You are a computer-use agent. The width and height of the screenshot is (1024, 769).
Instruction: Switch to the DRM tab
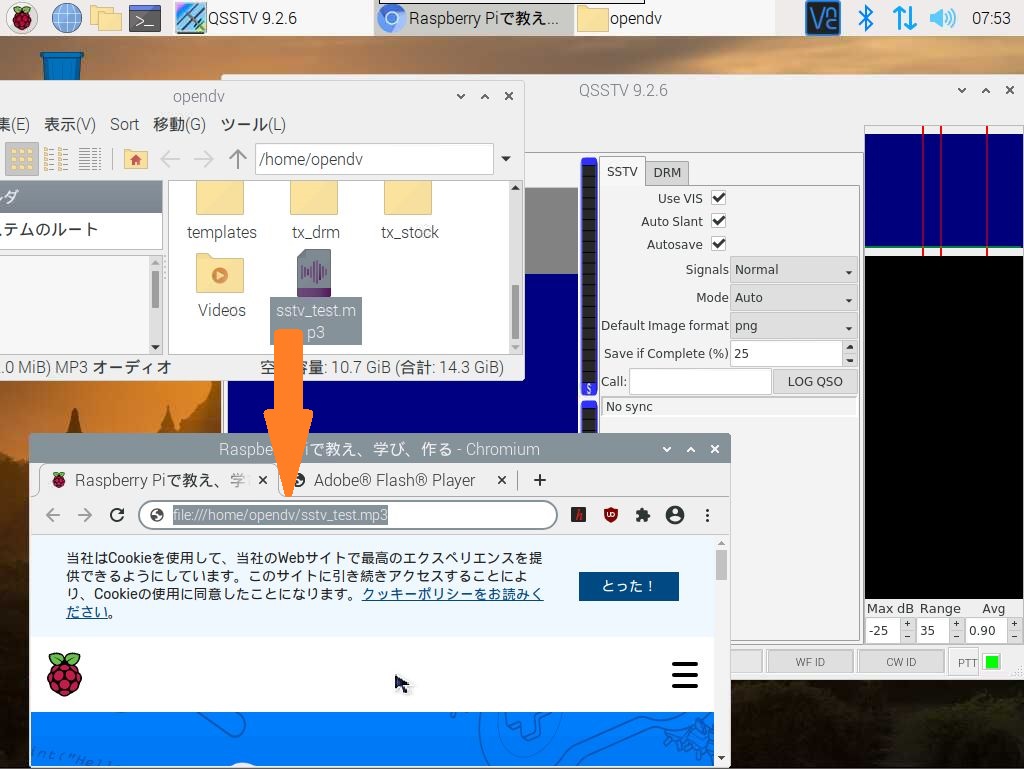[667, 172]
